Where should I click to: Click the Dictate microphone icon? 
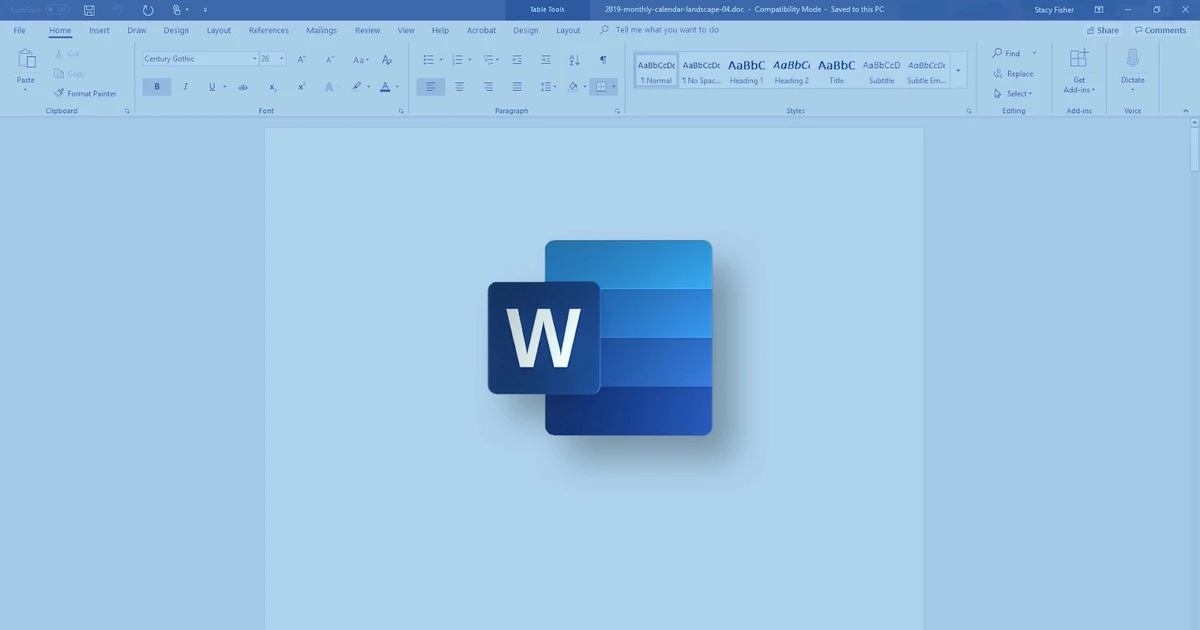(x=1132, y=58)
